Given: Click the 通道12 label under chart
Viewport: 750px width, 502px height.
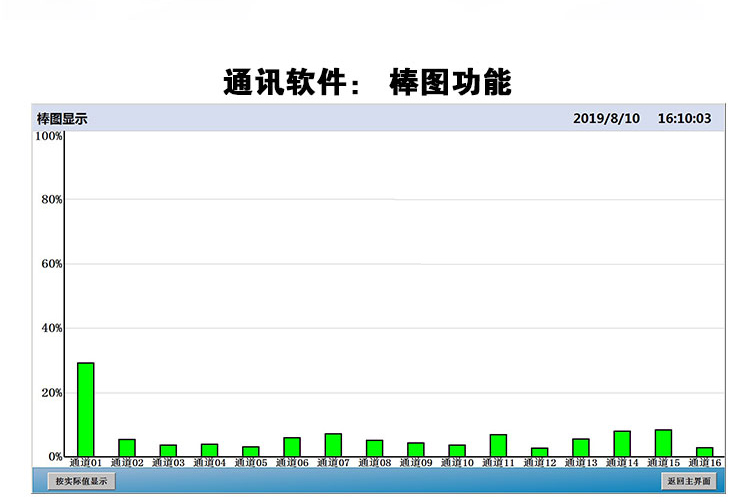Looking at the screenshot, I should 539,463.
